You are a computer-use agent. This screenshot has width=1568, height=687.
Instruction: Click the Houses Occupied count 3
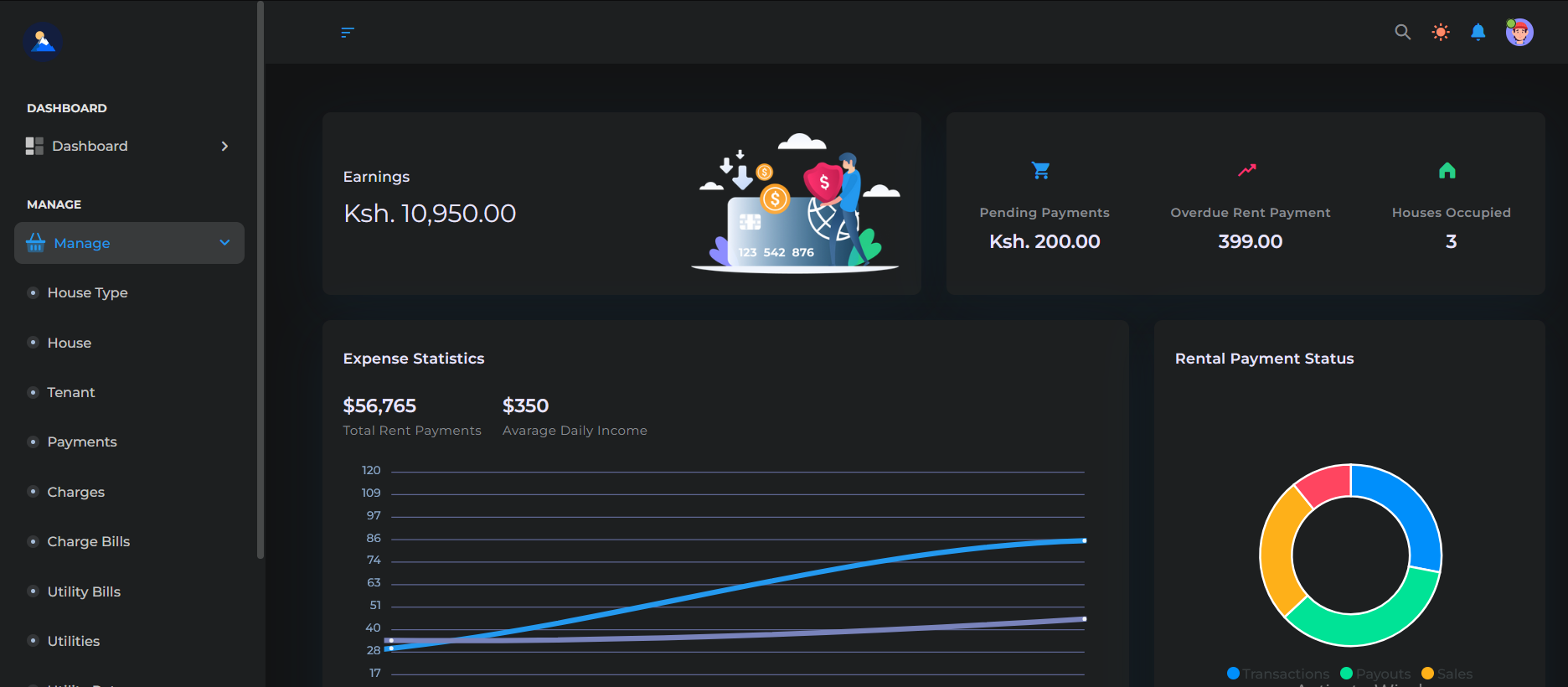tap(1452, 241)
